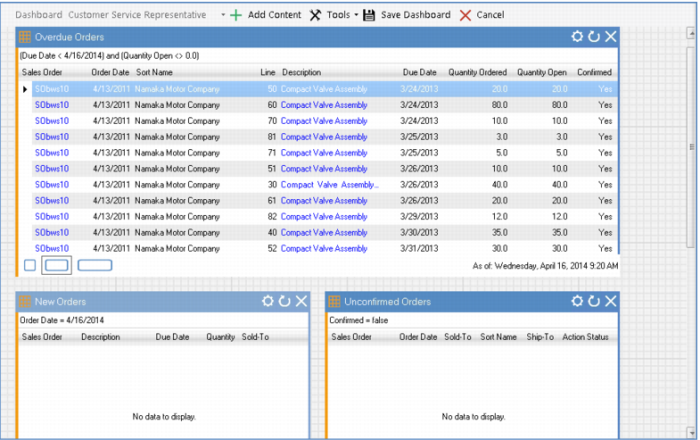Click the grid icon beside New Orders title
Viewport: 700px width, 440px height.
[x=25, y=302]
